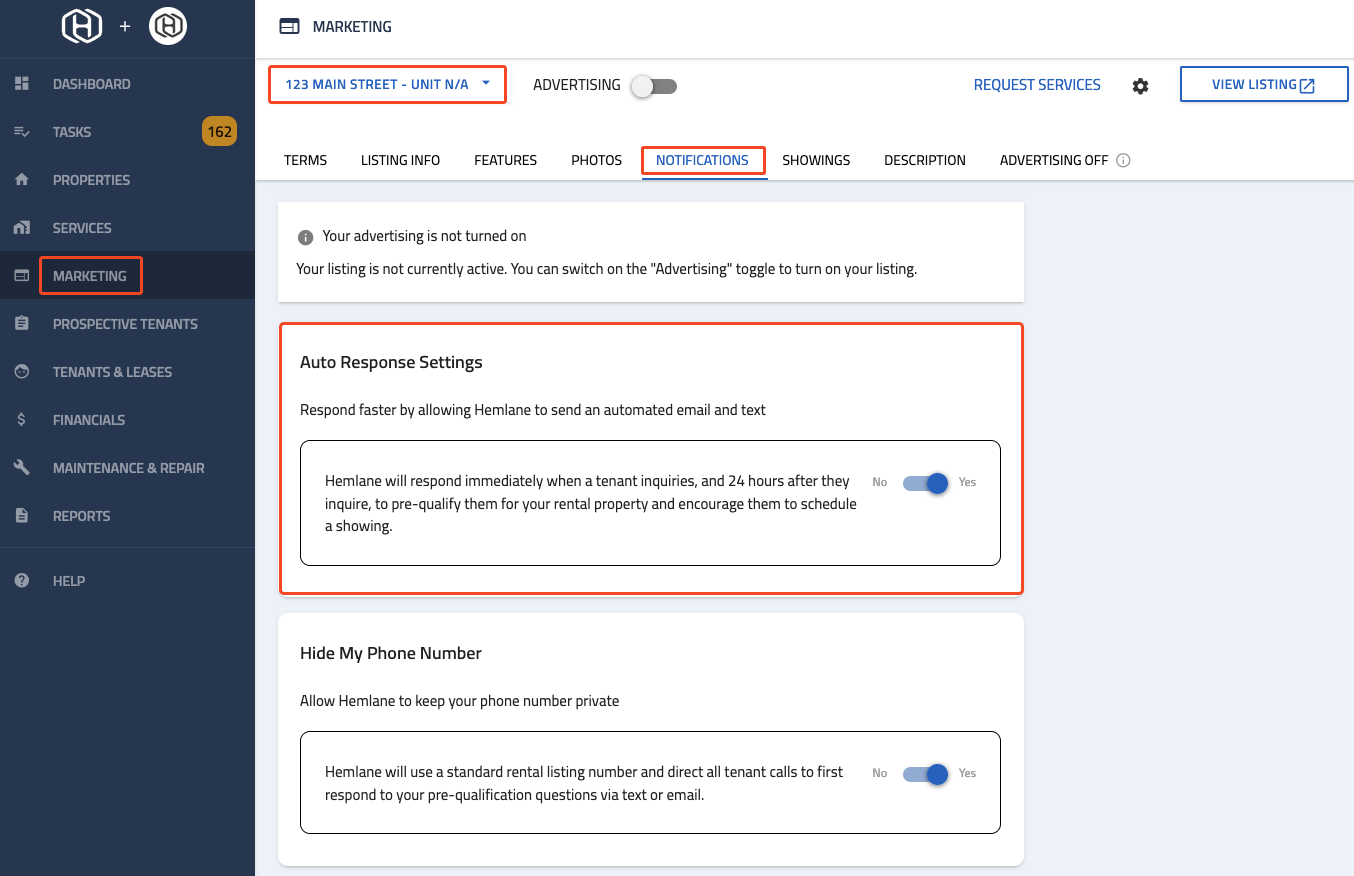Switch to the Listing Info tab
The width and height of the screenshot is (1354, 876).
pos(400,160)
